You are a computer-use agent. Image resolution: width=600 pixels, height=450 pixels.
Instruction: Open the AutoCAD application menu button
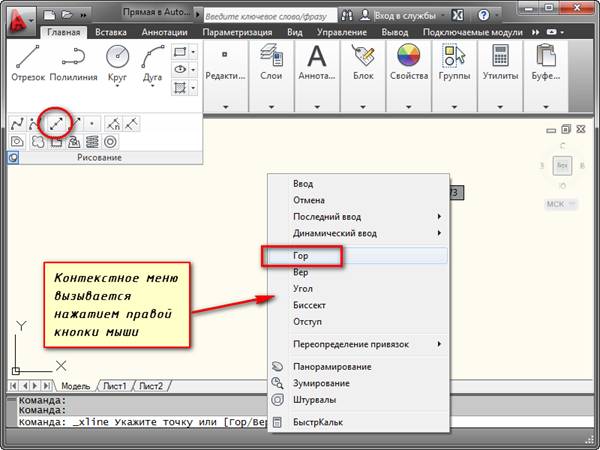coord(21,21)
